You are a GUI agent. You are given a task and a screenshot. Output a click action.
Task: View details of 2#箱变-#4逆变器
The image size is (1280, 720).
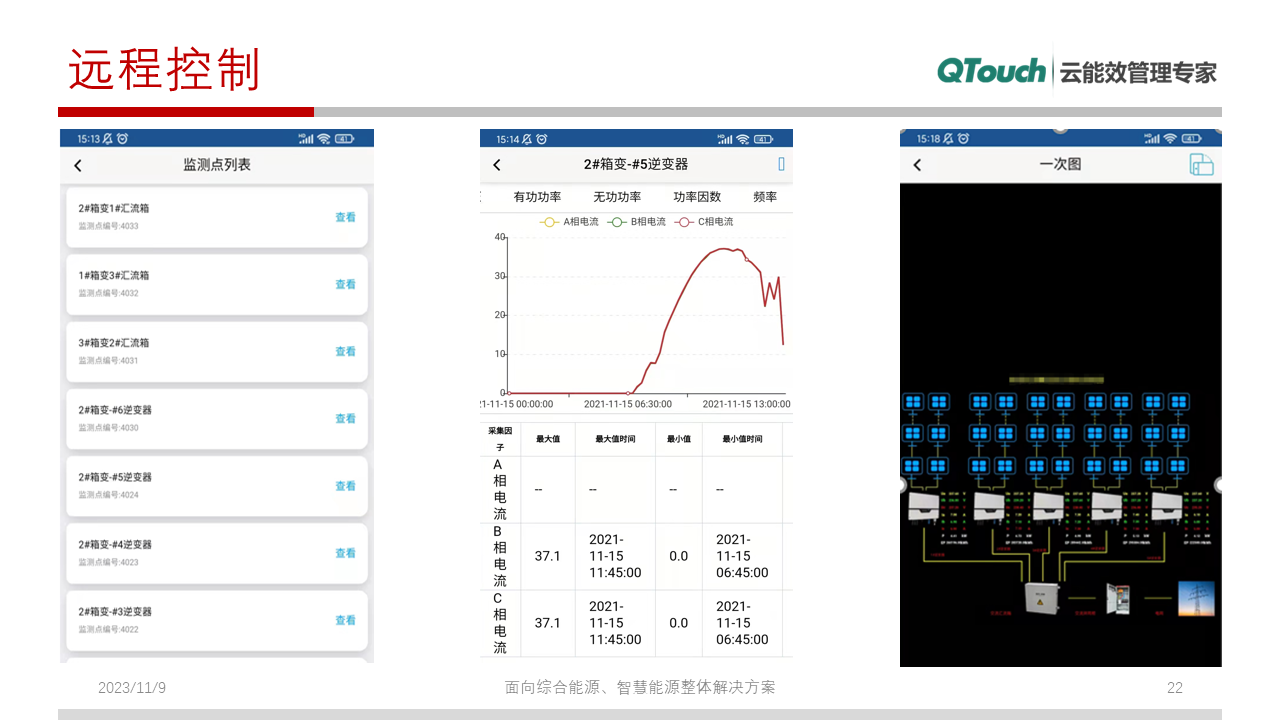pos(345,553)
